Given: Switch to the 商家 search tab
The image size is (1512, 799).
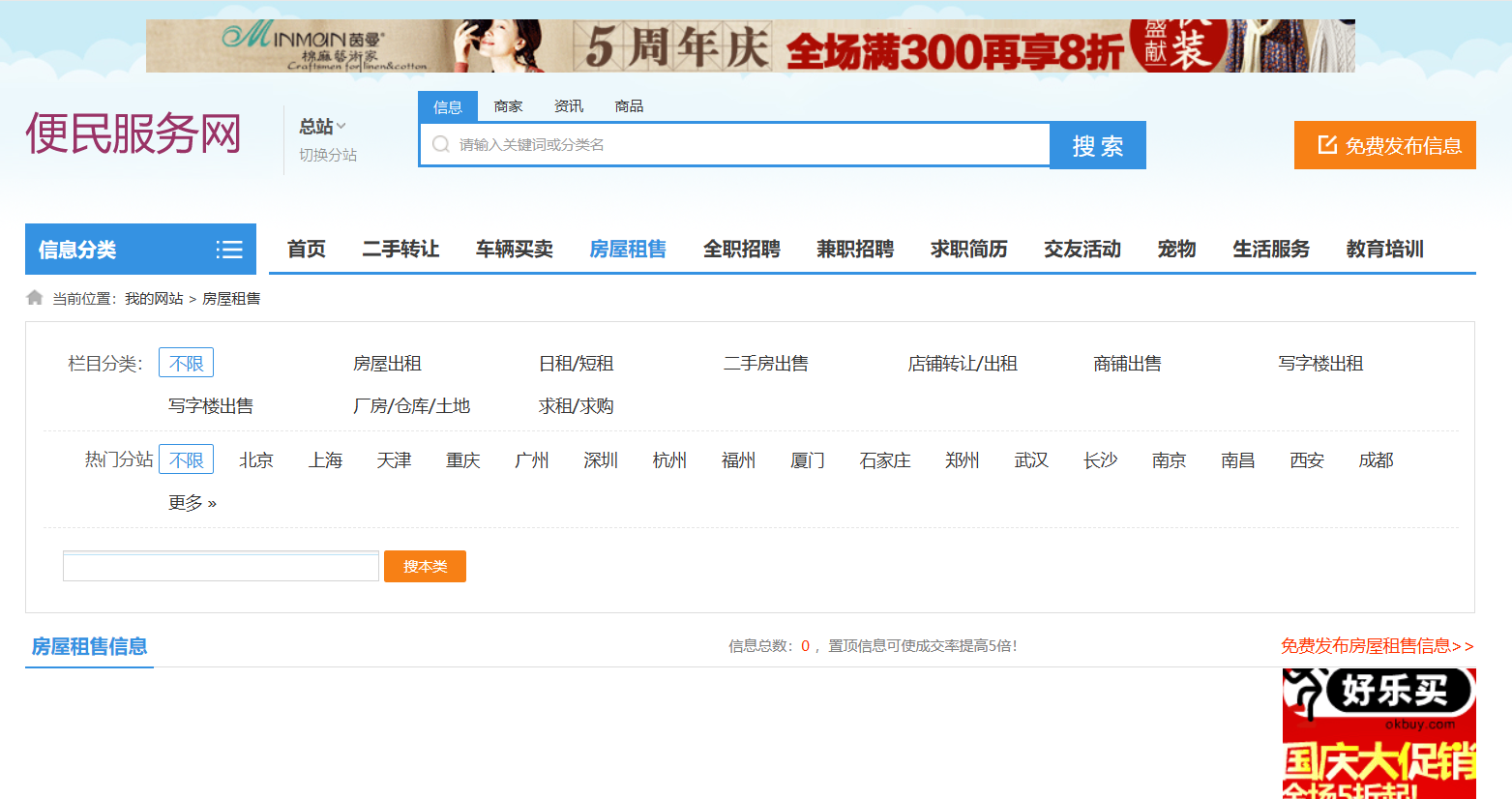Looking at the screenshot, I should pyautogui.click(x=508, y=106).
